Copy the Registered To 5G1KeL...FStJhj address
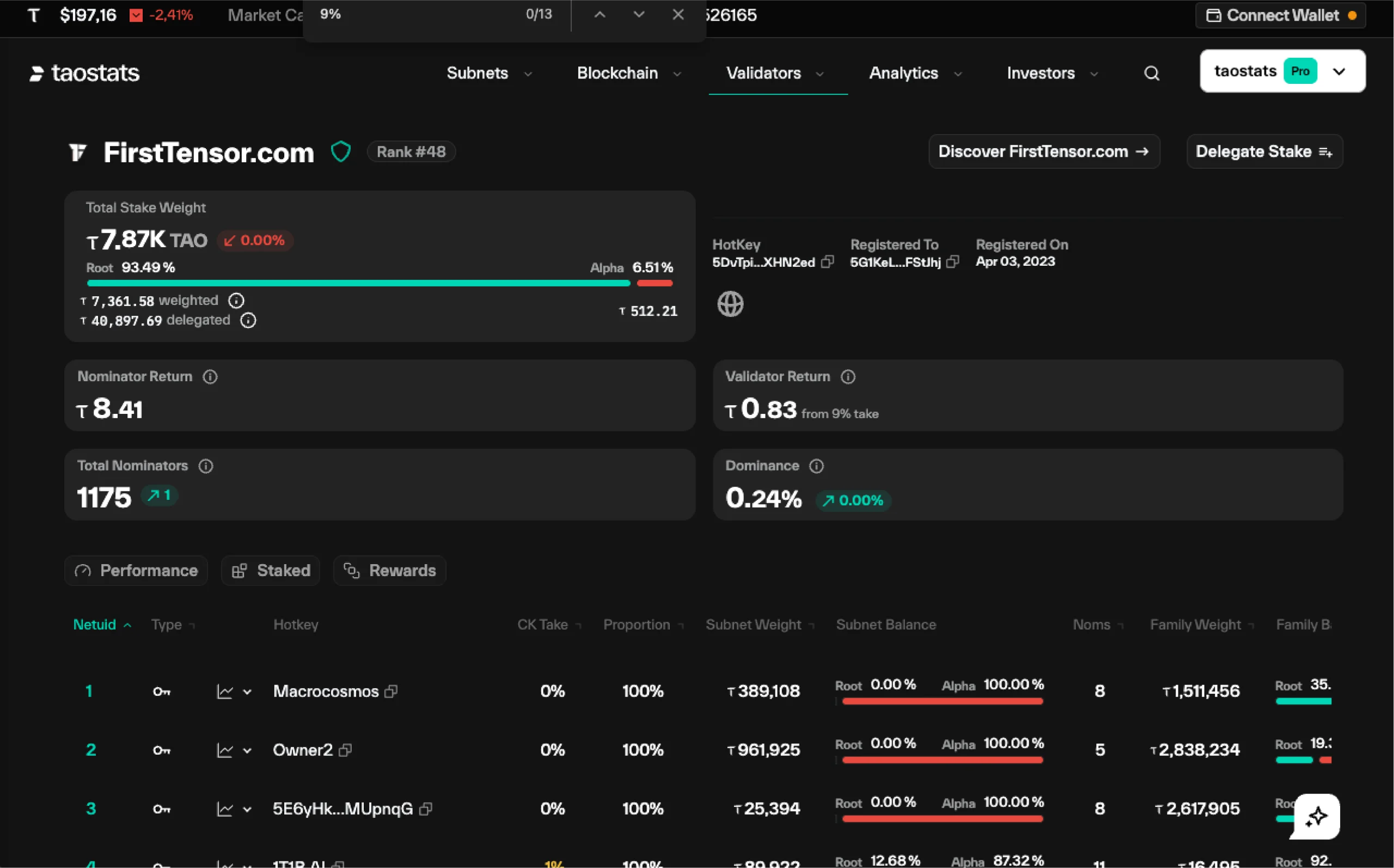This screenshot has width=1394, height=868. pos(953,262)
